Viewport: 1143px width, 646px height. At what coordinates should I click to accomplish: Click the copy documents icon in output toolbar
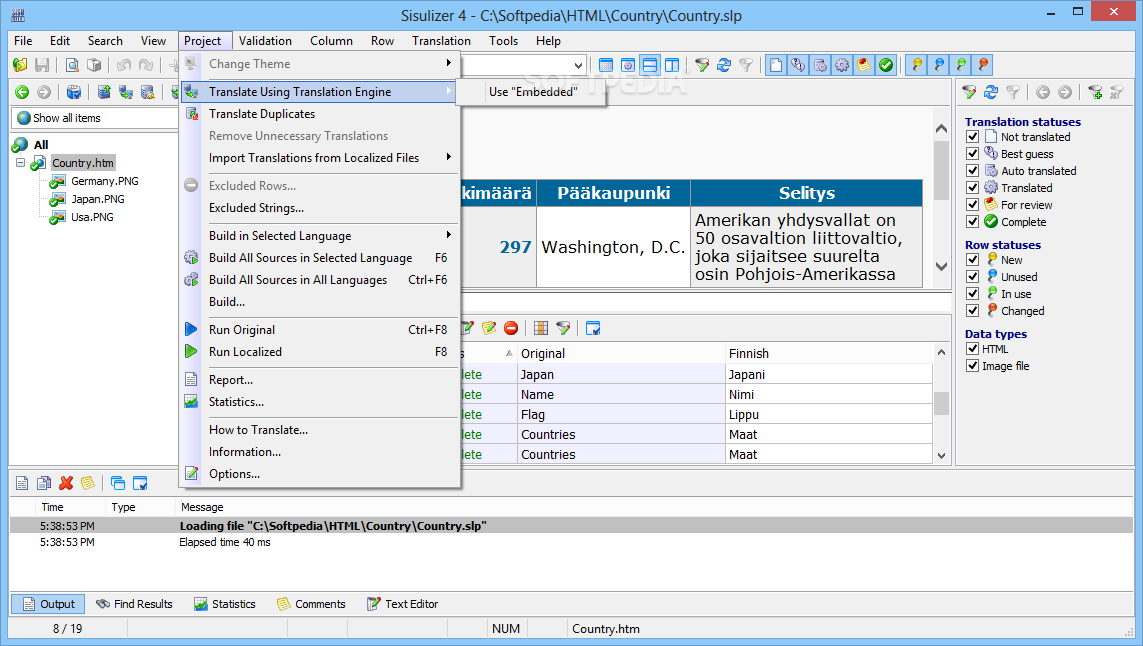pyautogui.click(x=44, y=483)
